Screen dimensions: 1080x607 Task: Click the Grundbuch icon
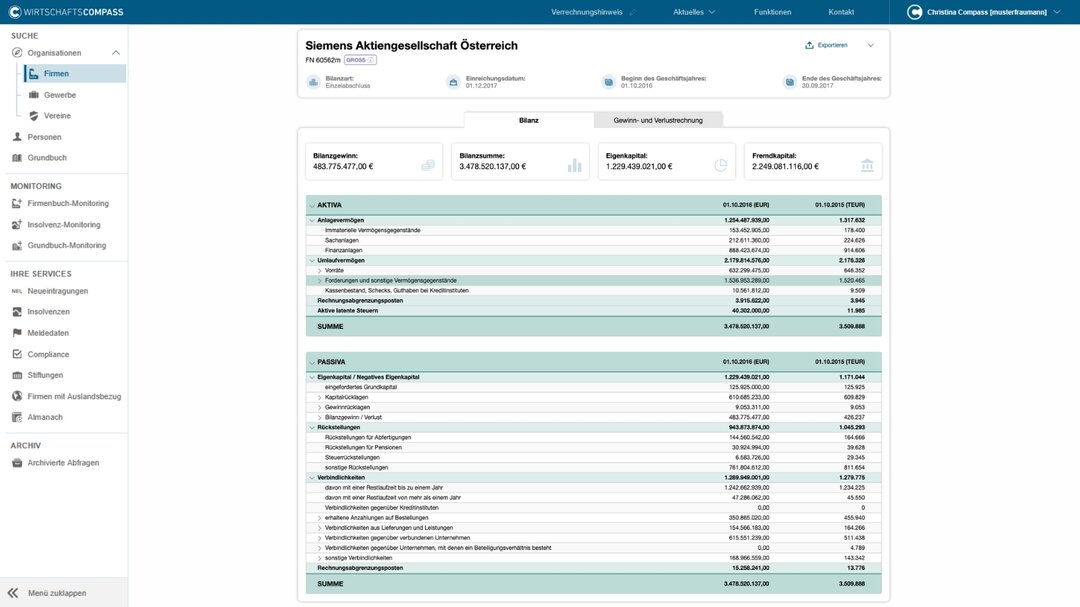click(x=17, y=158)
